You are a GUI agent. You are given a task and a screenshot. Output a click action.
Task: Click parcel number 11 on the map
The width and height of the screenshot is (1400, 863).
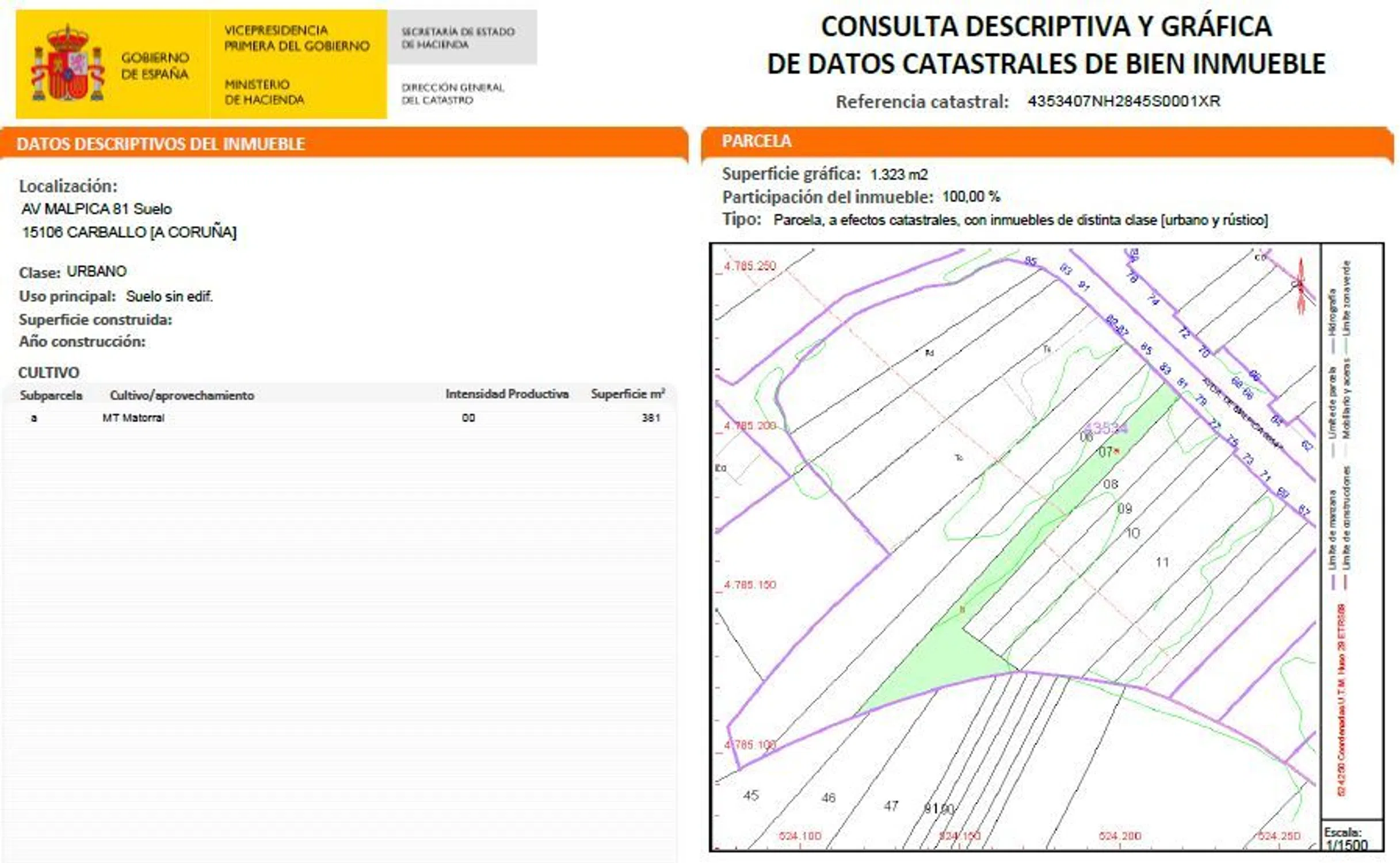coord(1162,562)
